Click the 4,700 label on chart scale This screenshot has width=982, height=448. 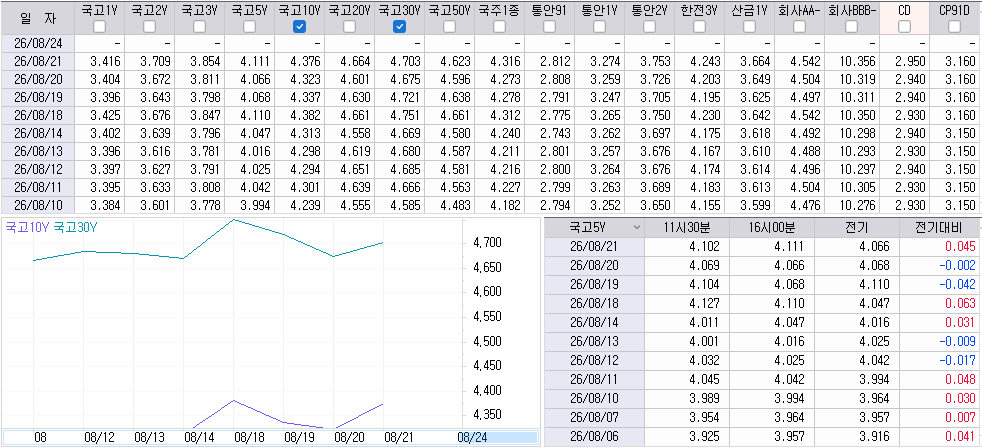(487, 242)
